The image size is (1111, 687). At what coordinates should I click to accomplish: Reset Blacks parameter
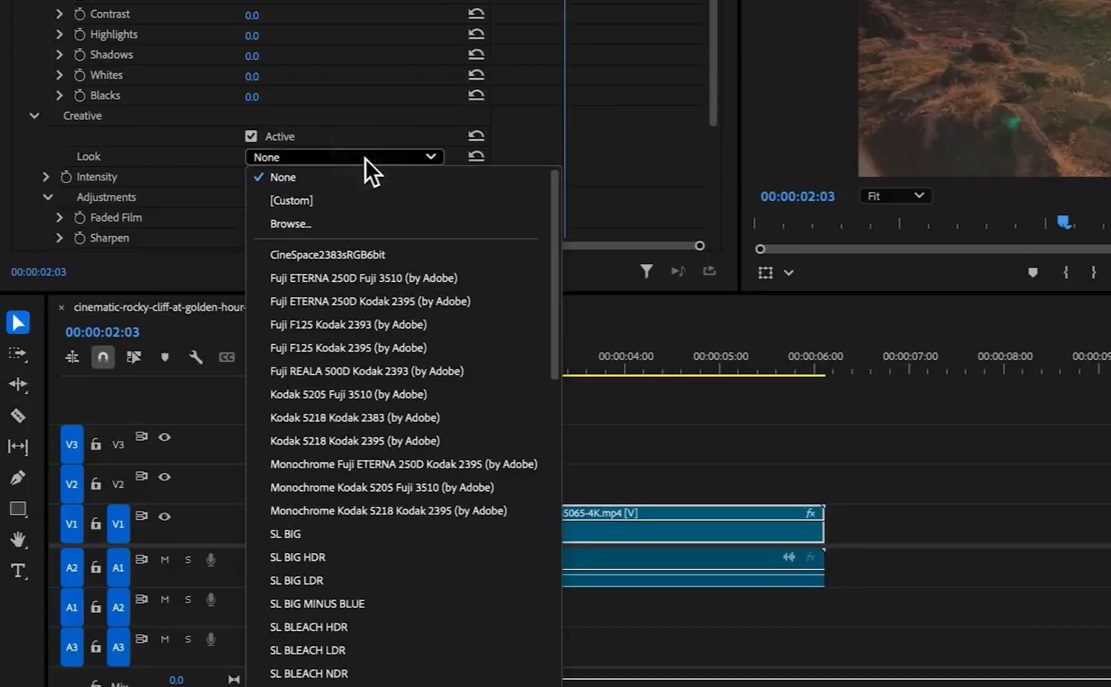(x=476, y=95)
